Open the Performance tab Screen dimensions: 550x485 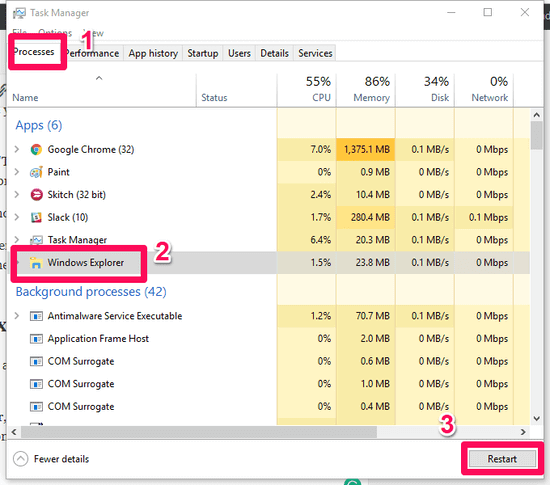click(93, 53)
